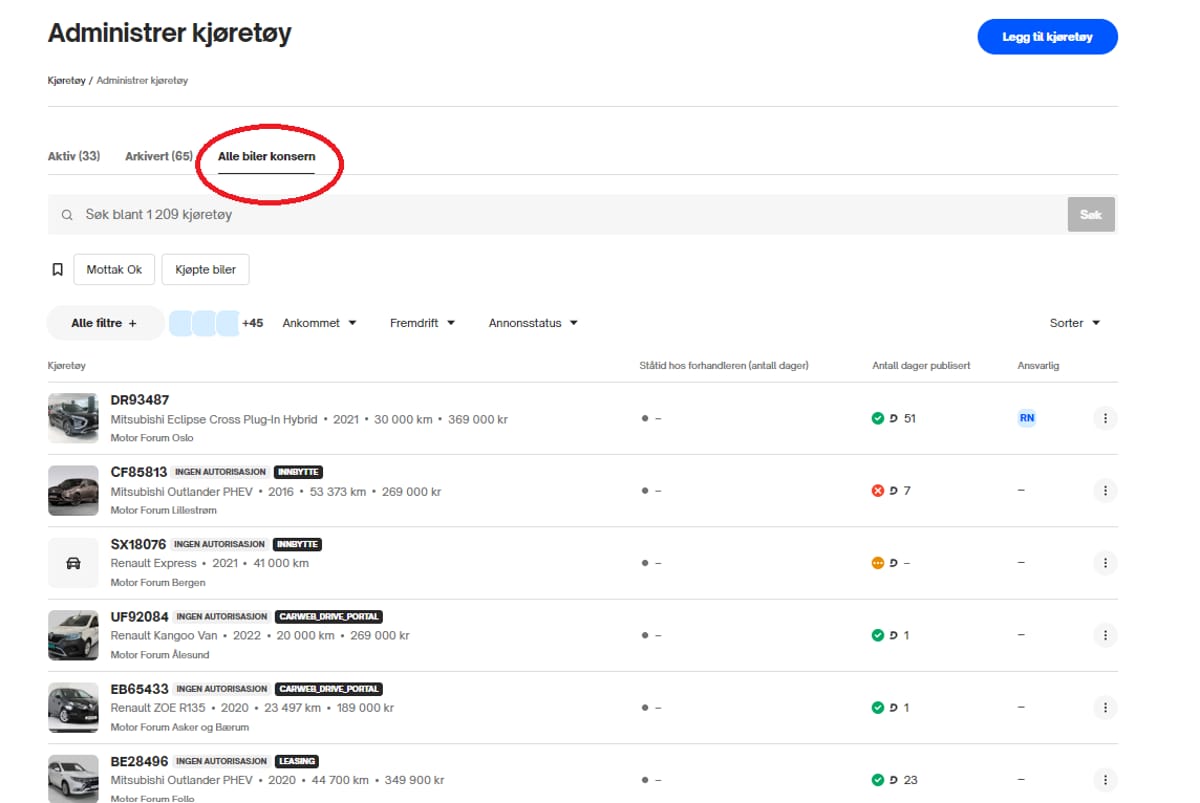
Task: Switch to the Arkivert (65) tab
Action: (x=159, y=157)
